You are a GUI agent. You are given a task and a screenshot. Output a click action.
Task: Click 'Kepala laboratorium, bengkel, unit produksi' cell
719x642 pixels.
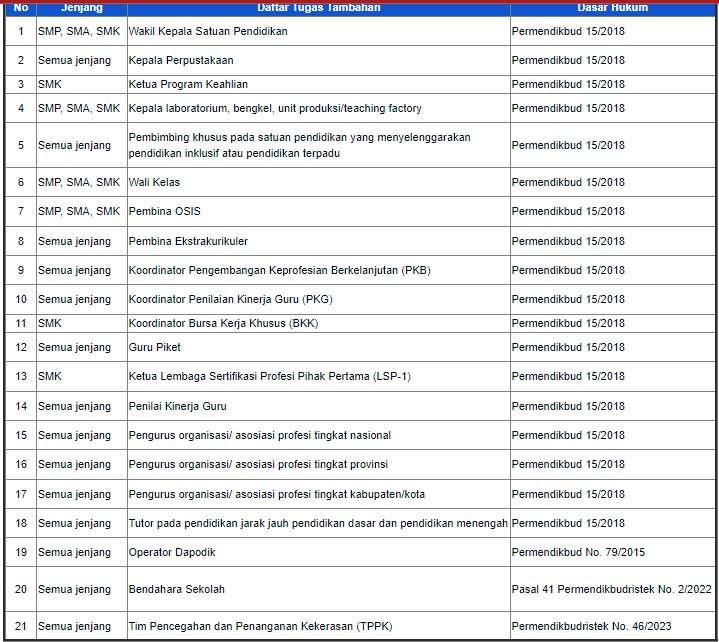click(x=319, y=108)
